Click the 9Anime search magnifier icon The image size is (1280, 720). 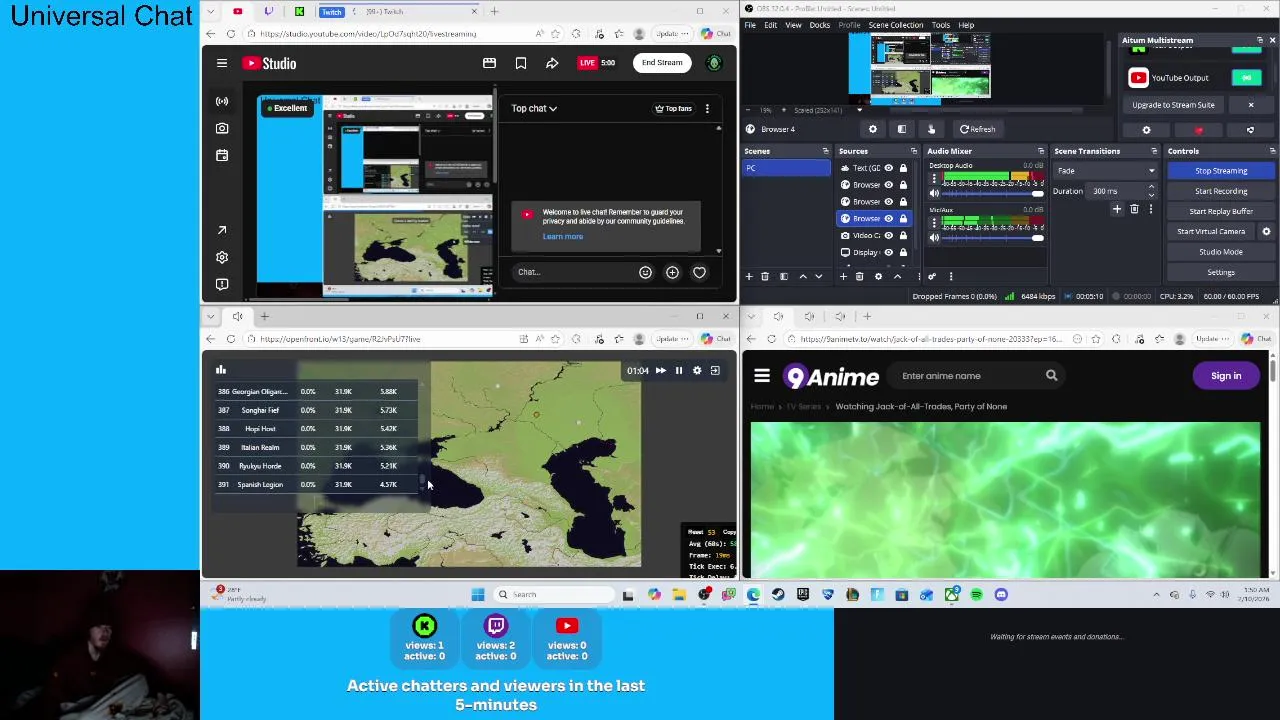point(1051,376)
